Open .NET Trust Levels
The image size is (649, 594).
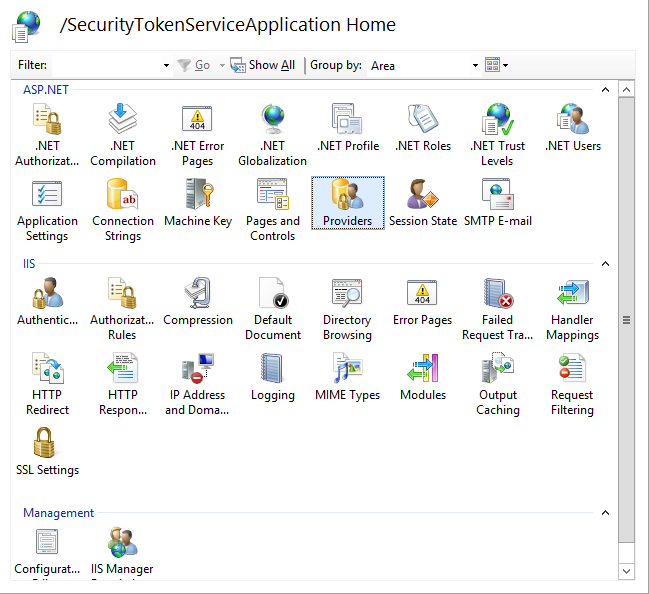[x=498, y=135]
